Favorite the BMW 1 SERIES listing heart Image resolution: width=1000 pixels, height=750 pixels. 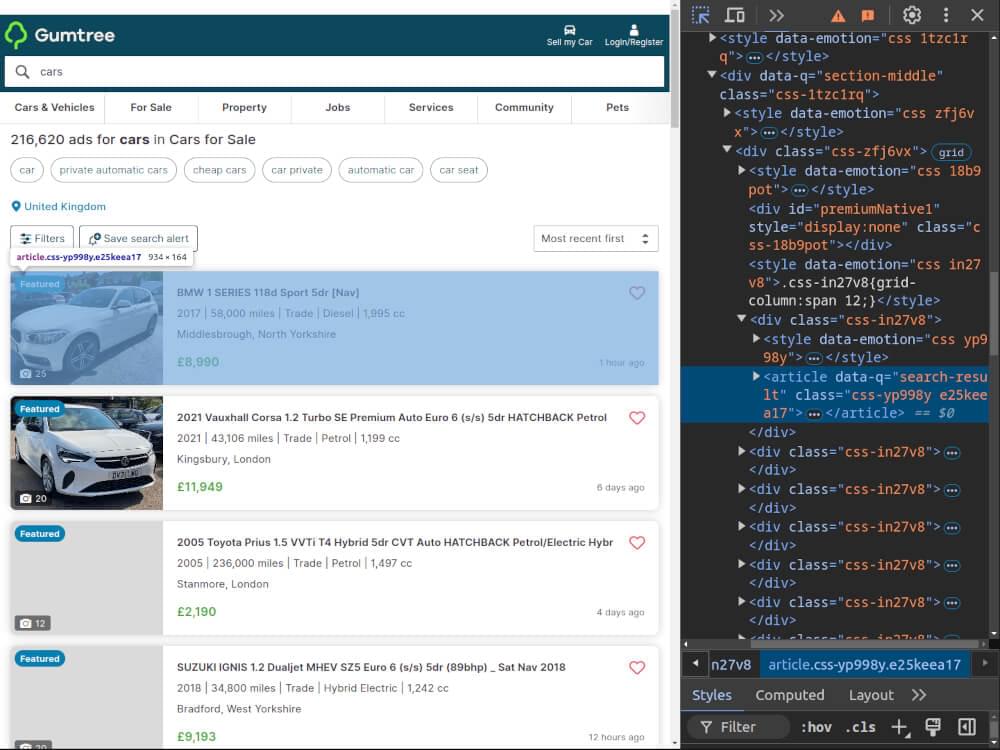coord(637,293)
